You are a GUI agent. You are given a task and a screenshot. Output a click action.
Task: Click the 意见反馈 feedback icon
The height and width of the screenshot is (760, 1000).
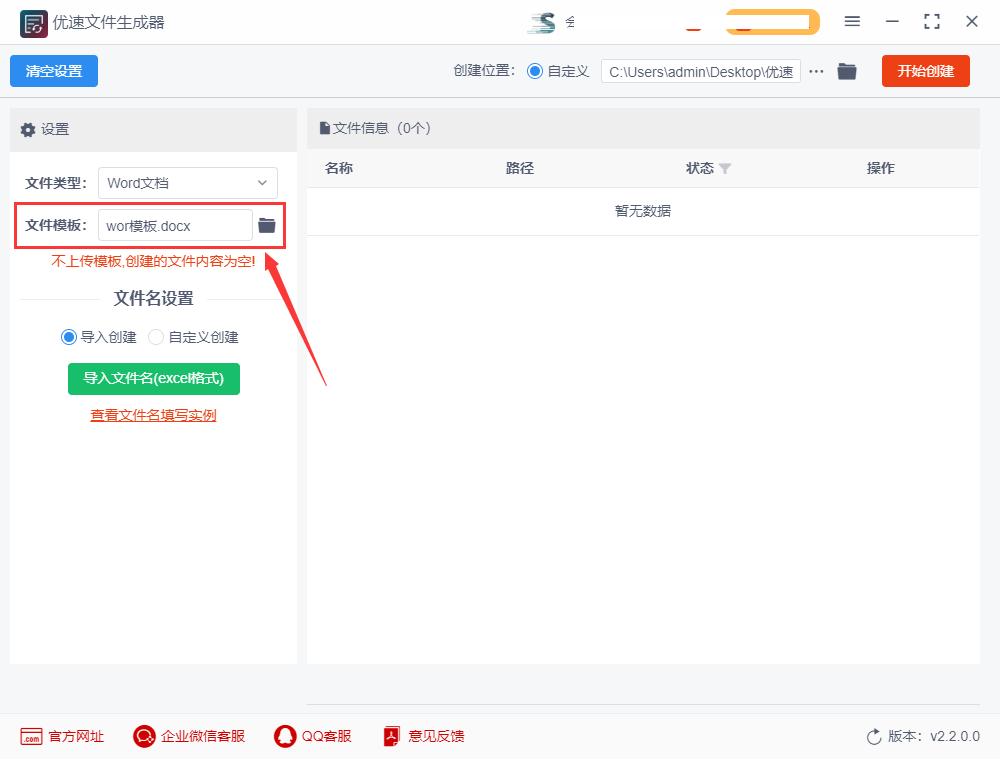tap(392, 736)
